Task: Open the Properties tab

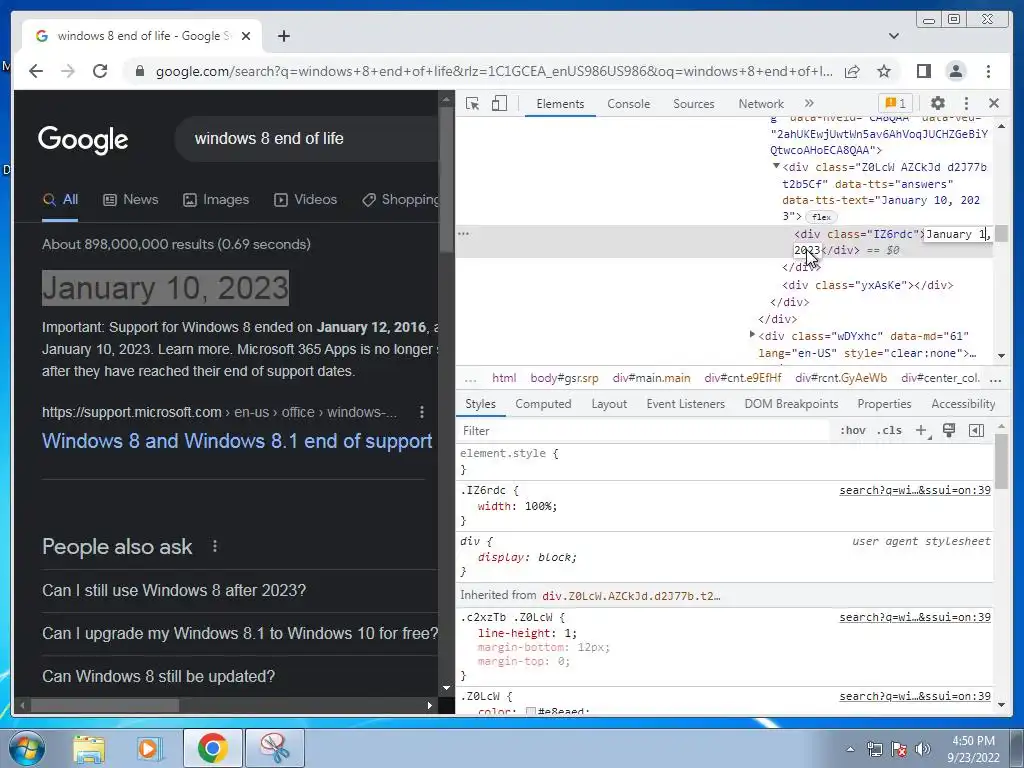Action: pyautogui.click(x=884, y=404)
